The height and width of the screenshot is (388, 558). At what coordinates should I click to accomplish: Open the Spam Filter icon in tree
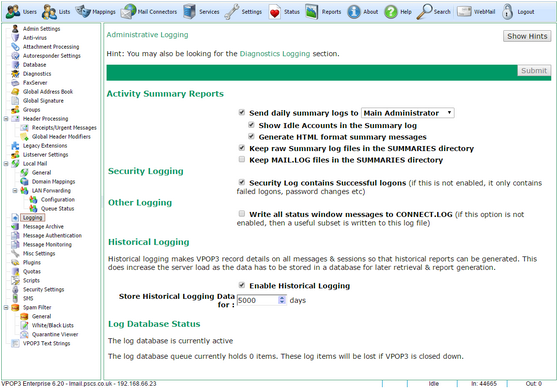[x=15, y=307]
